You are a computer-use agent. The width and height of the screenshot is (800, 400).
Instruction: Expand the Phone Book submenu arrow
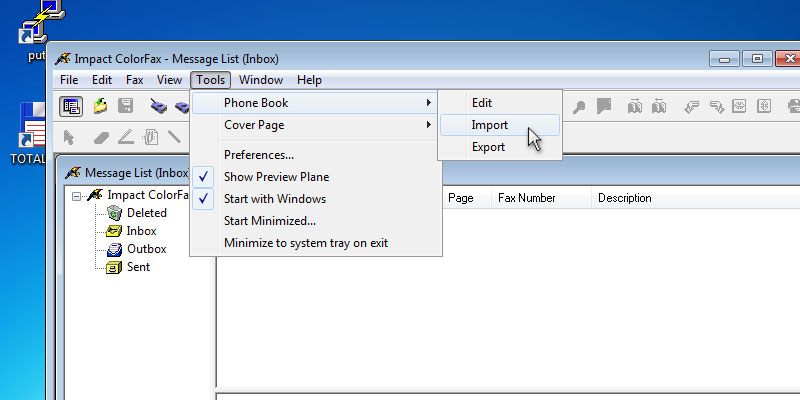pos(429,103)
